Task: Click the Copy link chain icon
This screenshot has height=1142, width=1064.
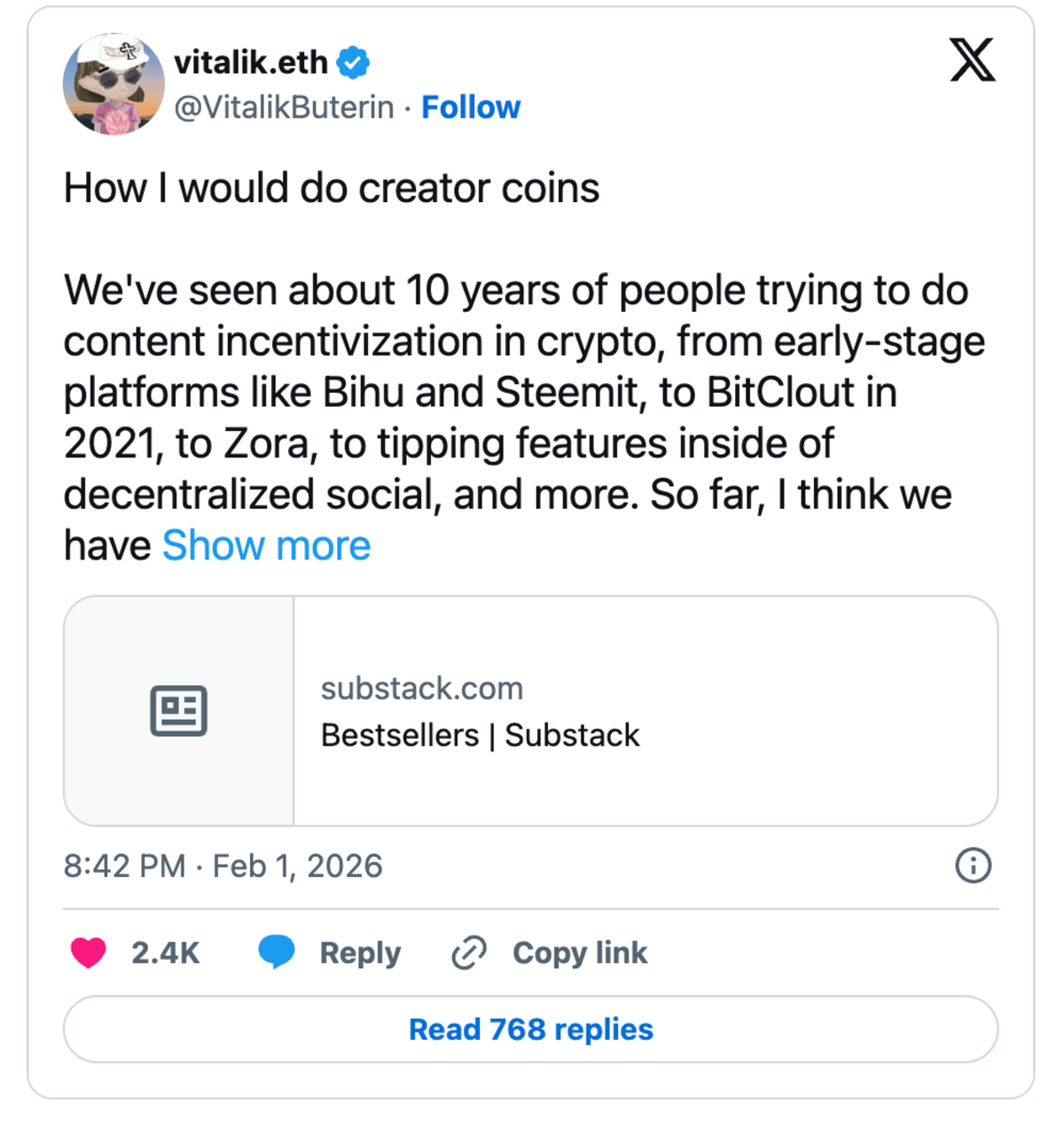Action: (467, 952)
